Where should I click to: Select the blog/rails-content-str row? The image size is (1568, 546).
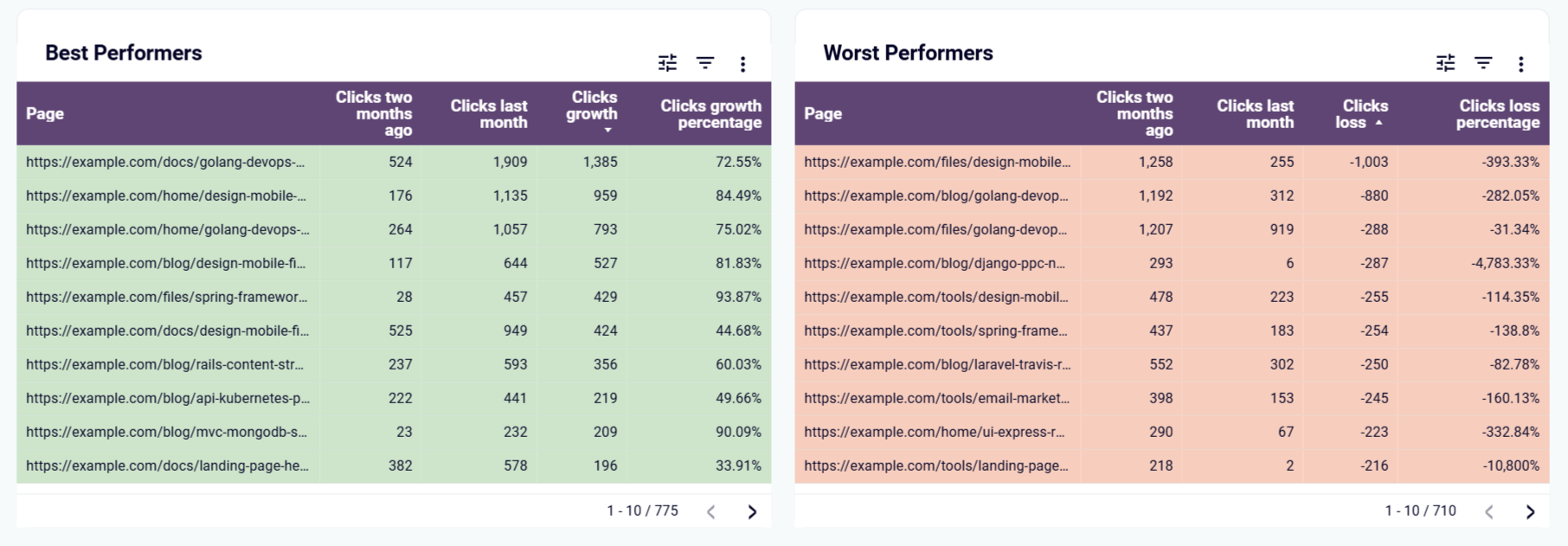tap(165, 364)
